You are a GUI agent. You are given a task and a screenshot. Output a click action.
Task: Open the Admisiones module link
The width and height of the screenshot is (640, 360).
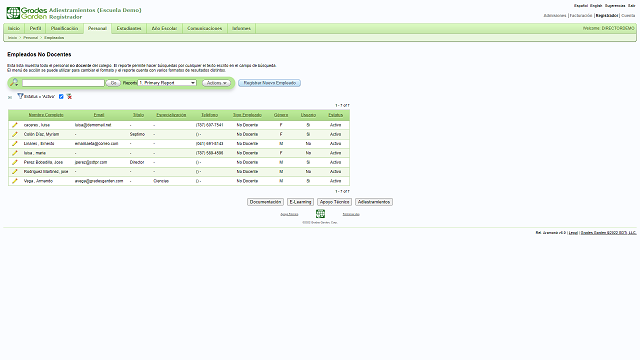coord(555,16)
